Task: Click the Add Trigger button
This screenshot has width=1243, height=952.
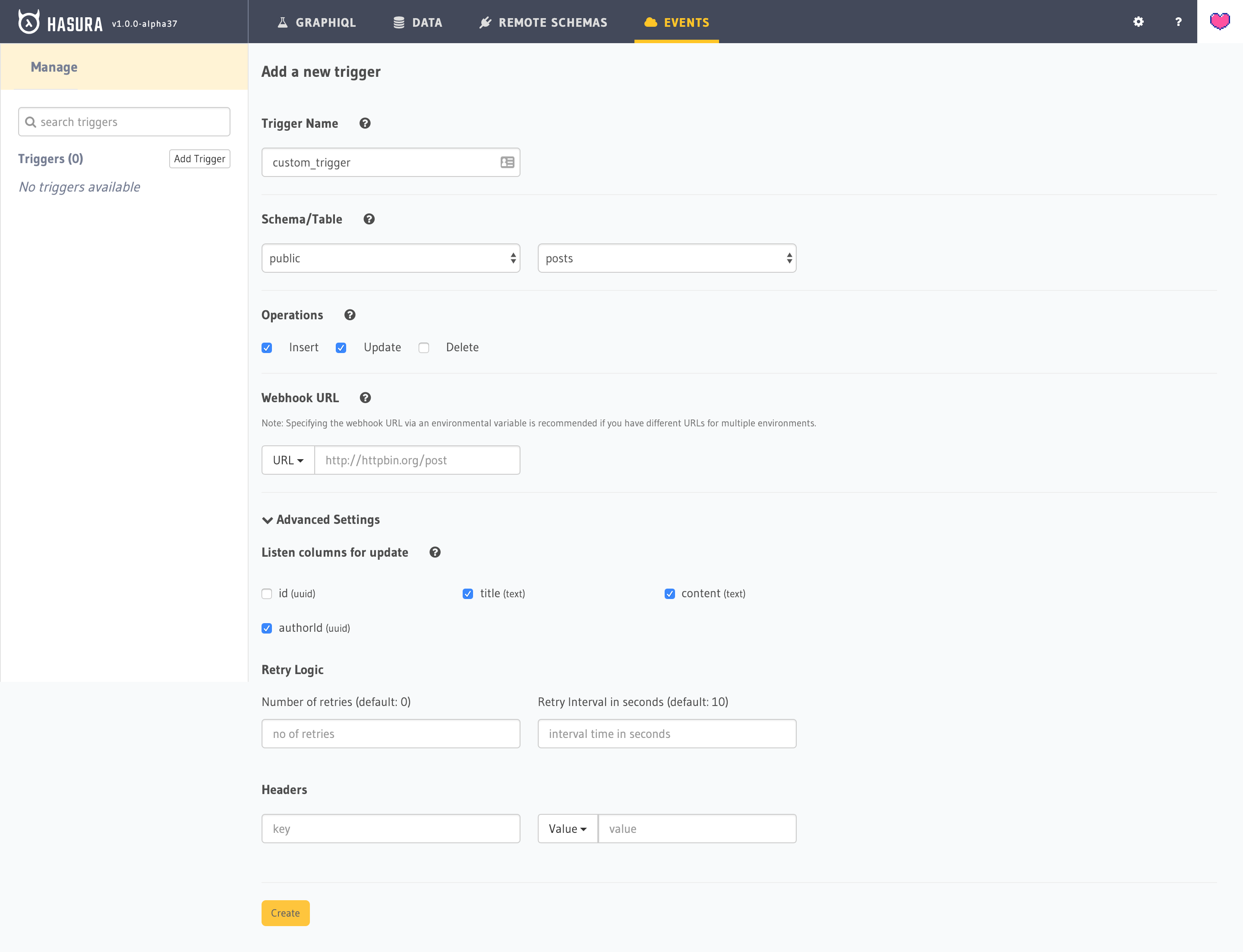Action: pos(199,159)
